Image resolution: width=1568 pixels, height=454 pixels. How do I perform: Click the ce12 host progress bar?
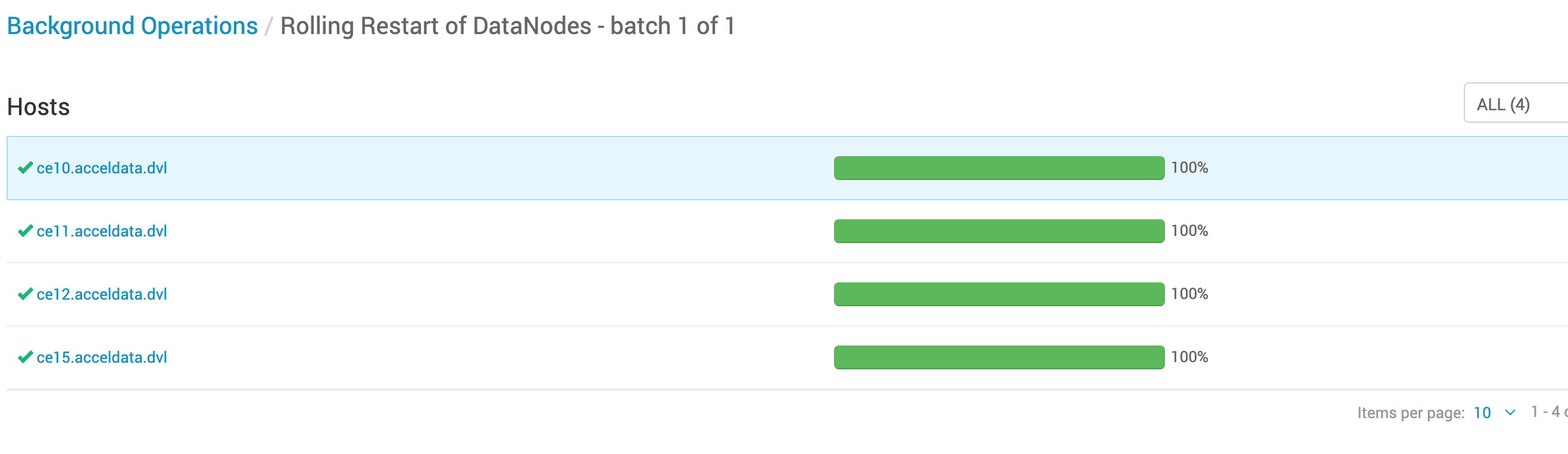pos(999,294)
